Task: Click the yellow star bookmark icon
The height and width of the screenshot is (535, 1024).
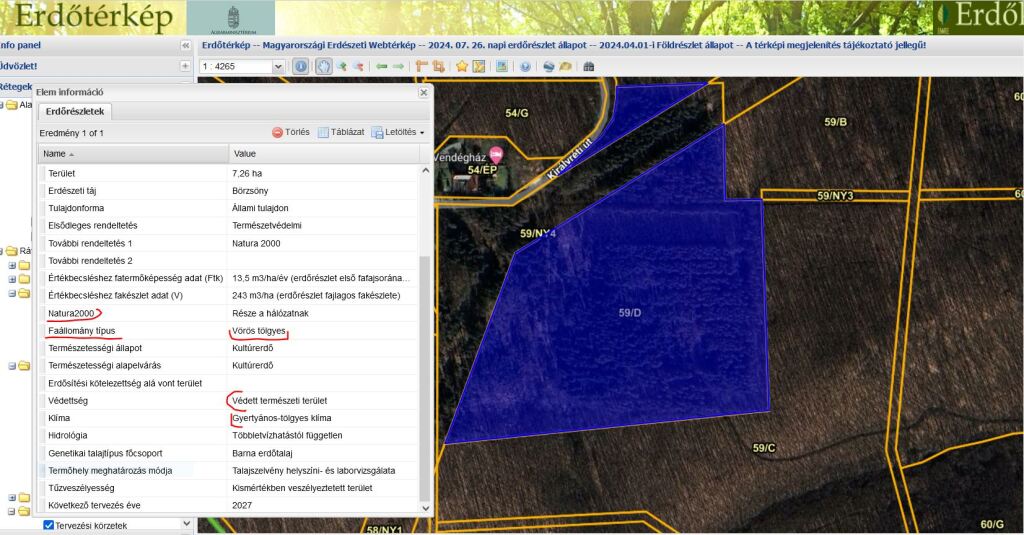Action: (x=461, y=66)
